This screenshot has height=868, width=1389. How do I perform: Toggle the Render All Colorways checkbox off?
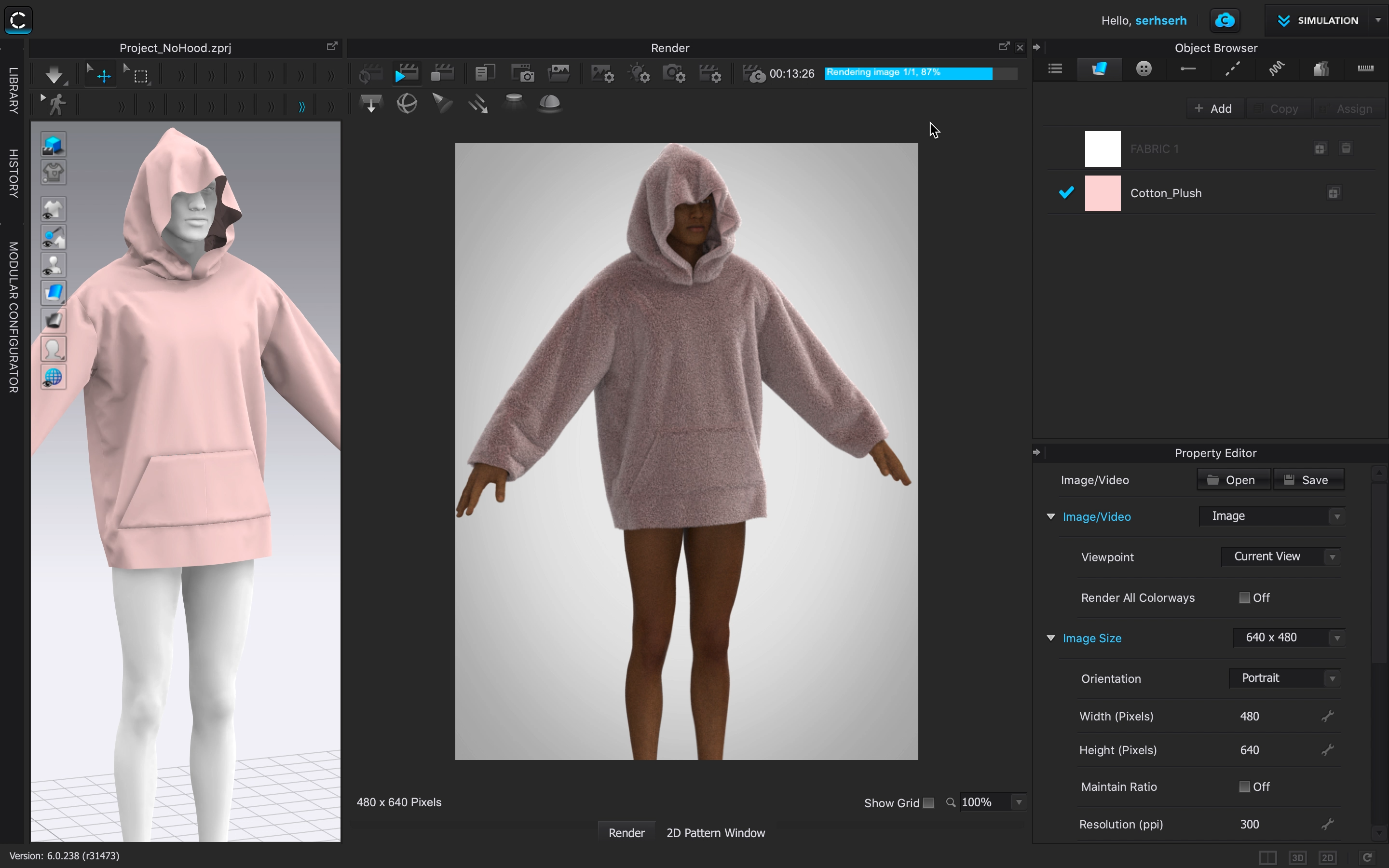(x=1244, y=597)
